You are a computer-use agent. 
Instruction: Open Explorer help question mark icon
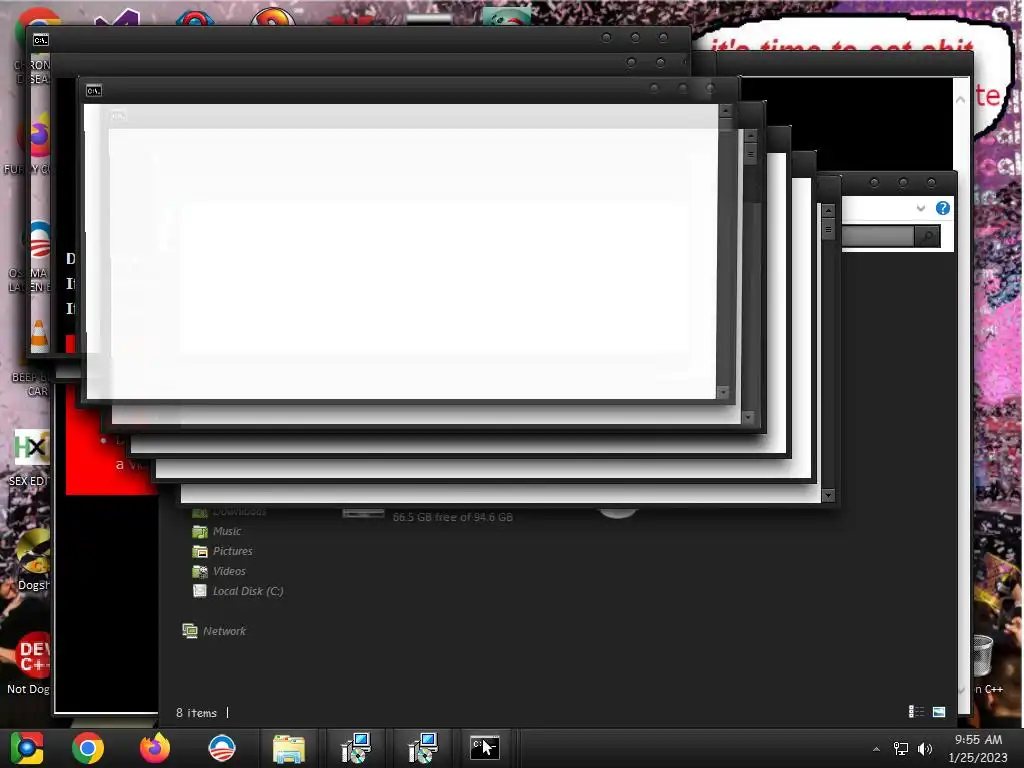coord(942,208)
